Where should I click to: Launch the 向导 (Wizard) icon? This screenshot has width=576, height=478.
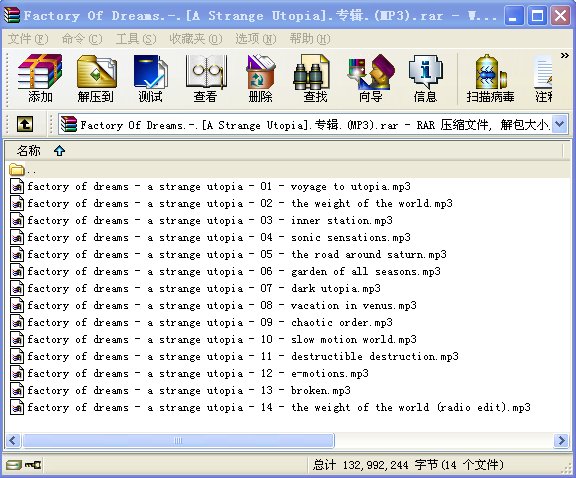(x=370, y=78)
